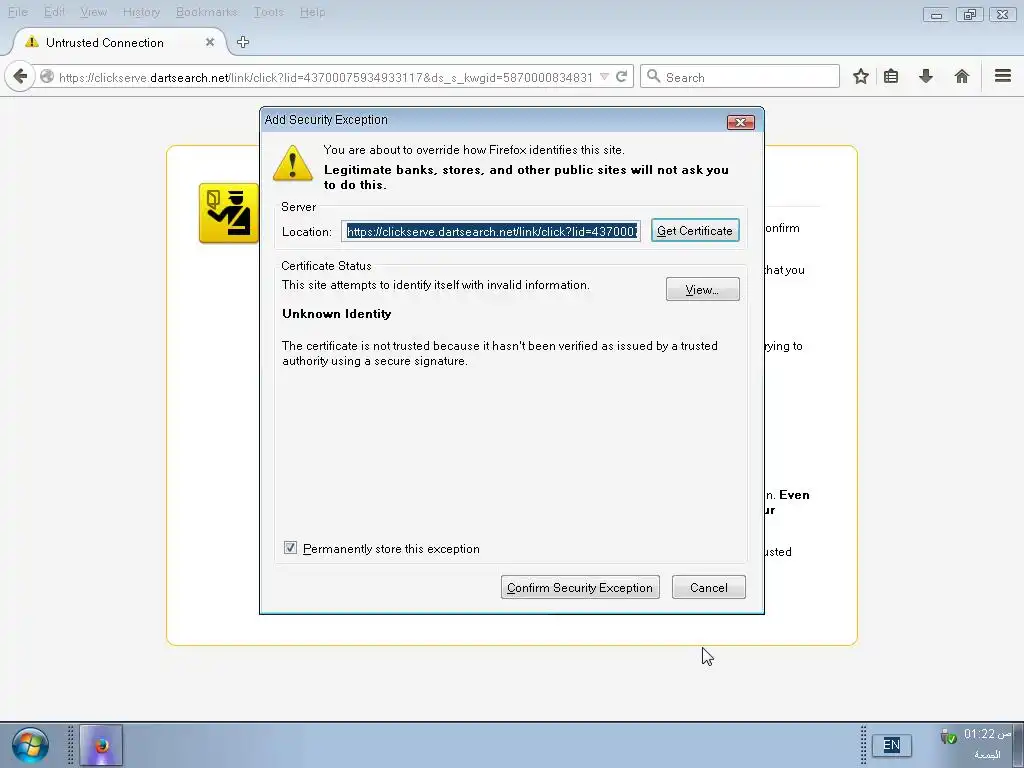Open the Downloads arrow icon
1024x768 pixels.
click(925, 76)
